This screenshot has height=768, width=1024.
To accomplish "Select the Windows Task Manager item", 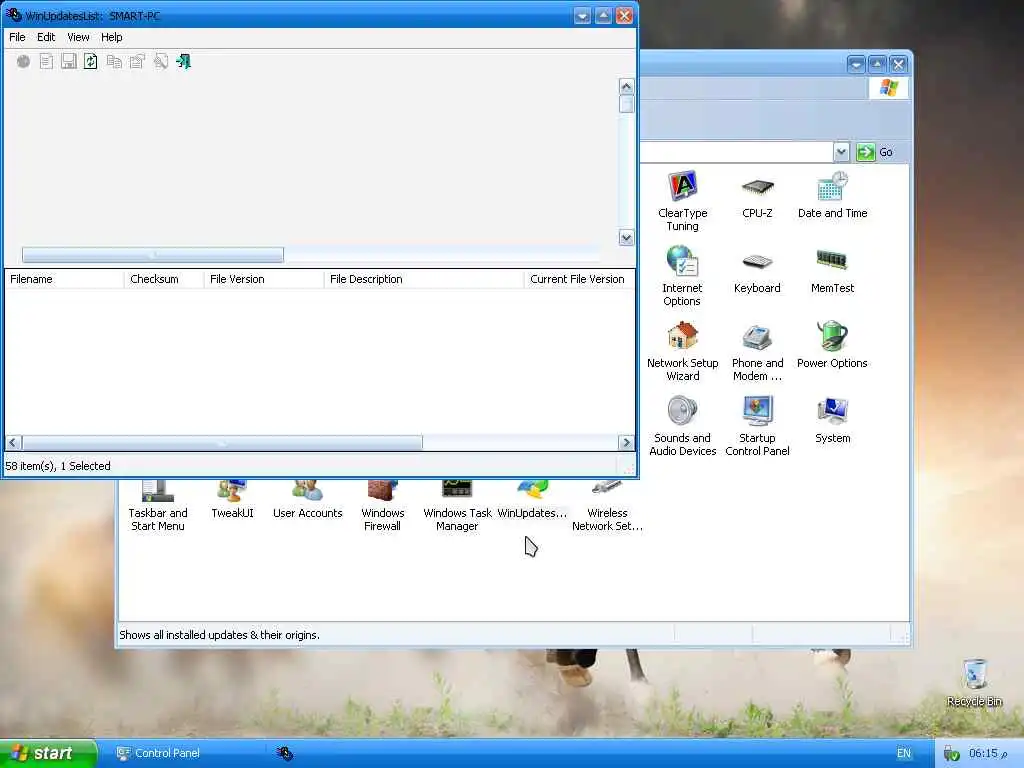I will coord(457,507).
